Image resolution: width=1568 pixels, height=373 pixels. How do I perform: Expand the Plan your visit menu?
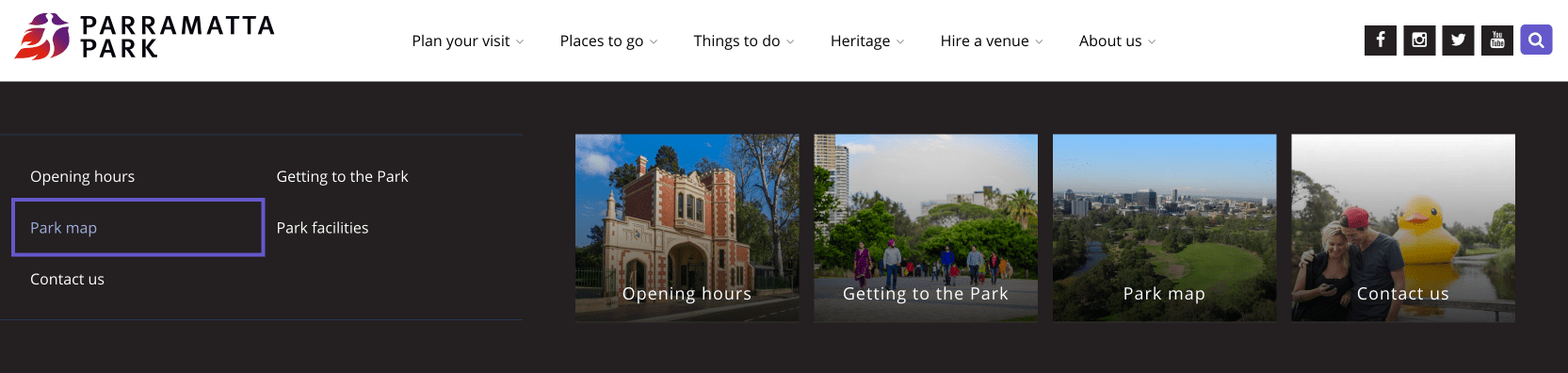click(467, 41)
